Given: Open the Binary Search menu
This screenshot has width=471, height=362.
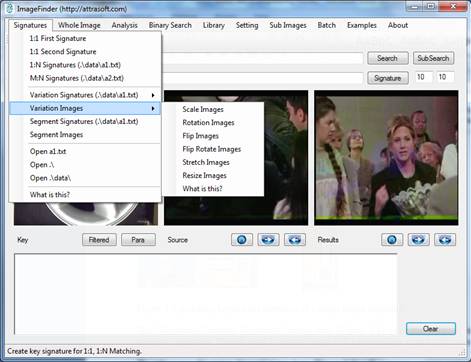Looking at the screenshot, I should coord(170,25).
